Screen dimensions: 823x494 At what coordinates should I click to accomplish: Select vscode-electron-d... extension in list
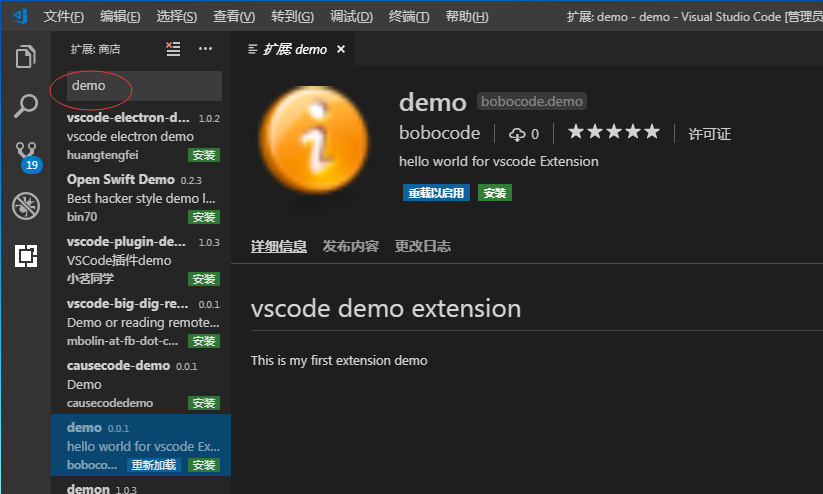click(x=141, y=135)
